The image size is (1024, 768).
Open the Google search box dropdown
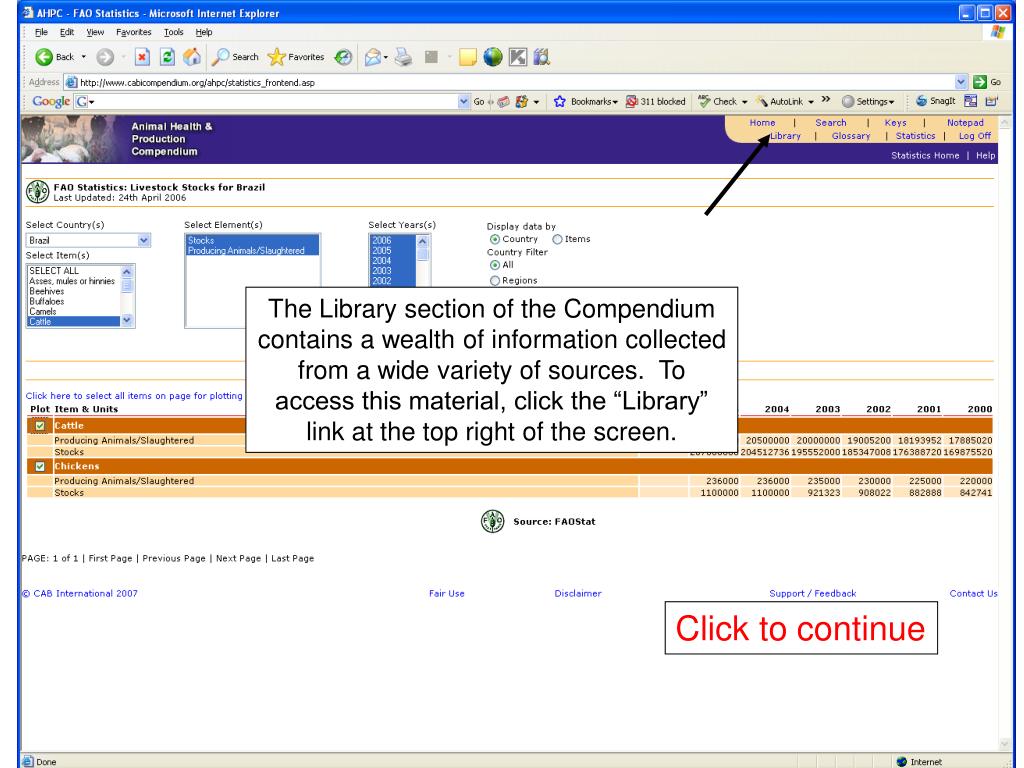point(463,101)
